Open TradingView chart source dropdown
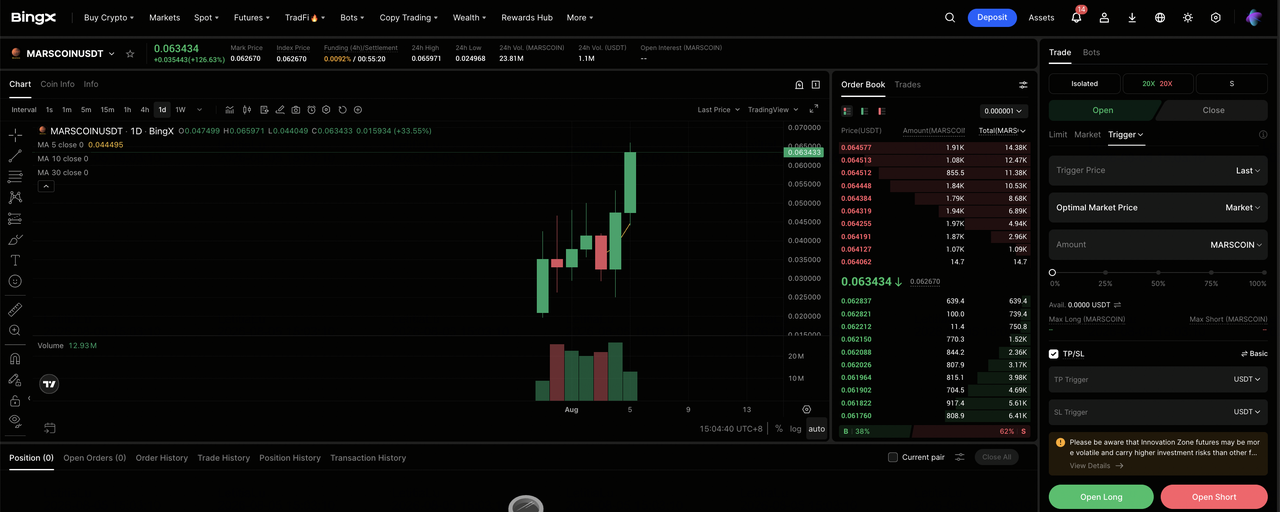The height and width of the screenshot is (512, 1280). [x=772, y=109]
